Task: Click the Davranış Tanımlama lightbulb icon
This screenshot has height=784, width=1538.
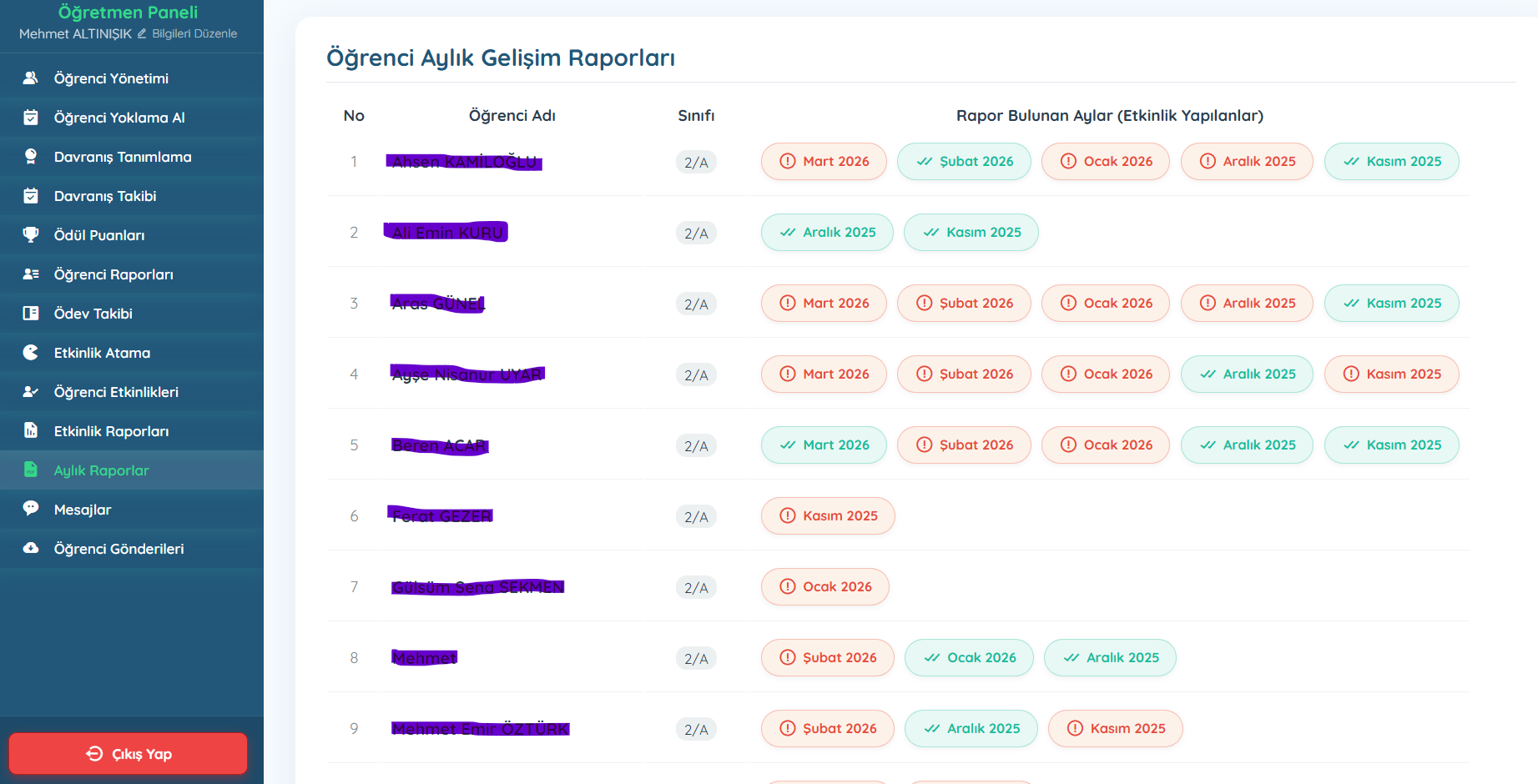Action: [31, 157]
